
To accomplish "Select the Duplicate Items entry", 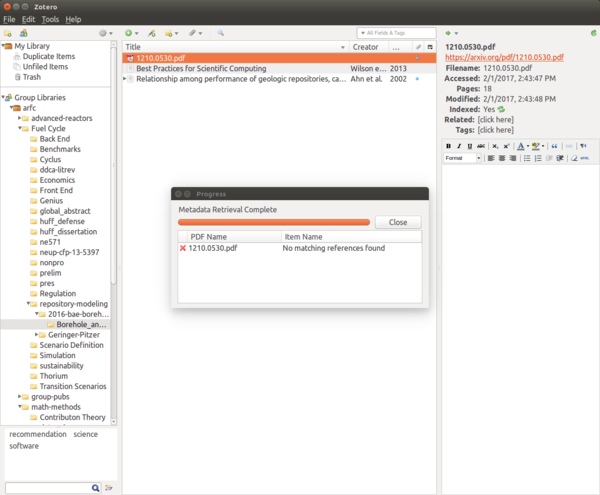I will click(x=49, y=56).
